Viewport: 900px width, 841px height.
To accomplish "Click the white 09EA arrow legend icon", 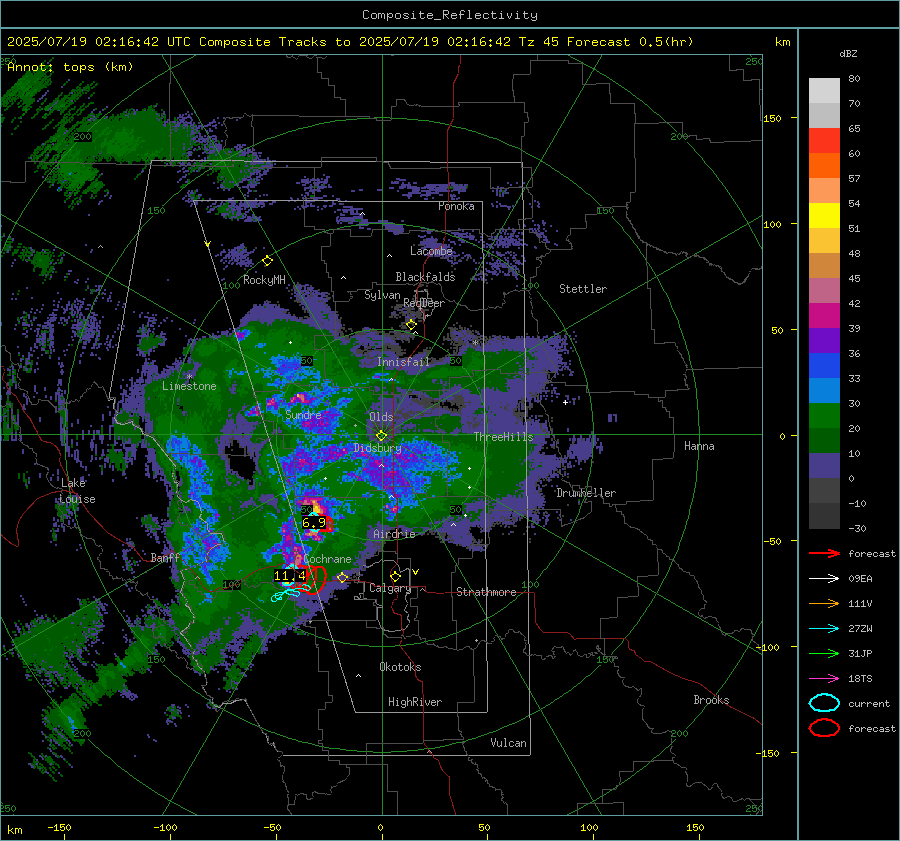I will (x=824, y=579).
